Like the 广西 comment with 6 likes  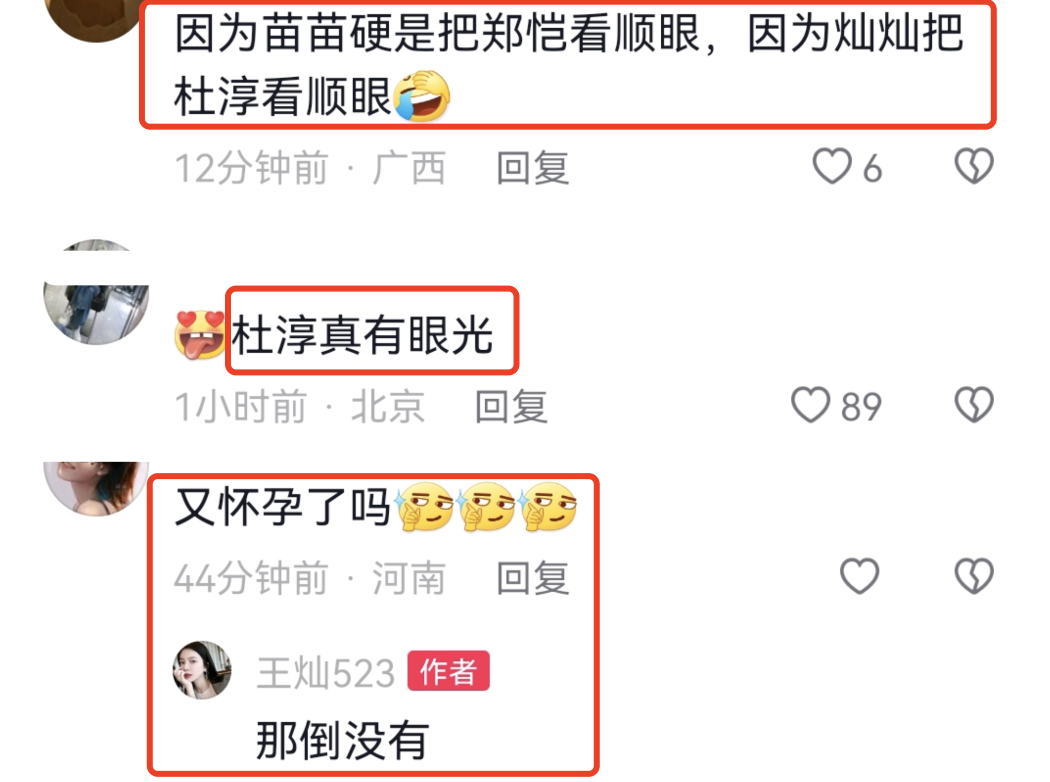pyautogui.click(x=832, y=166)
